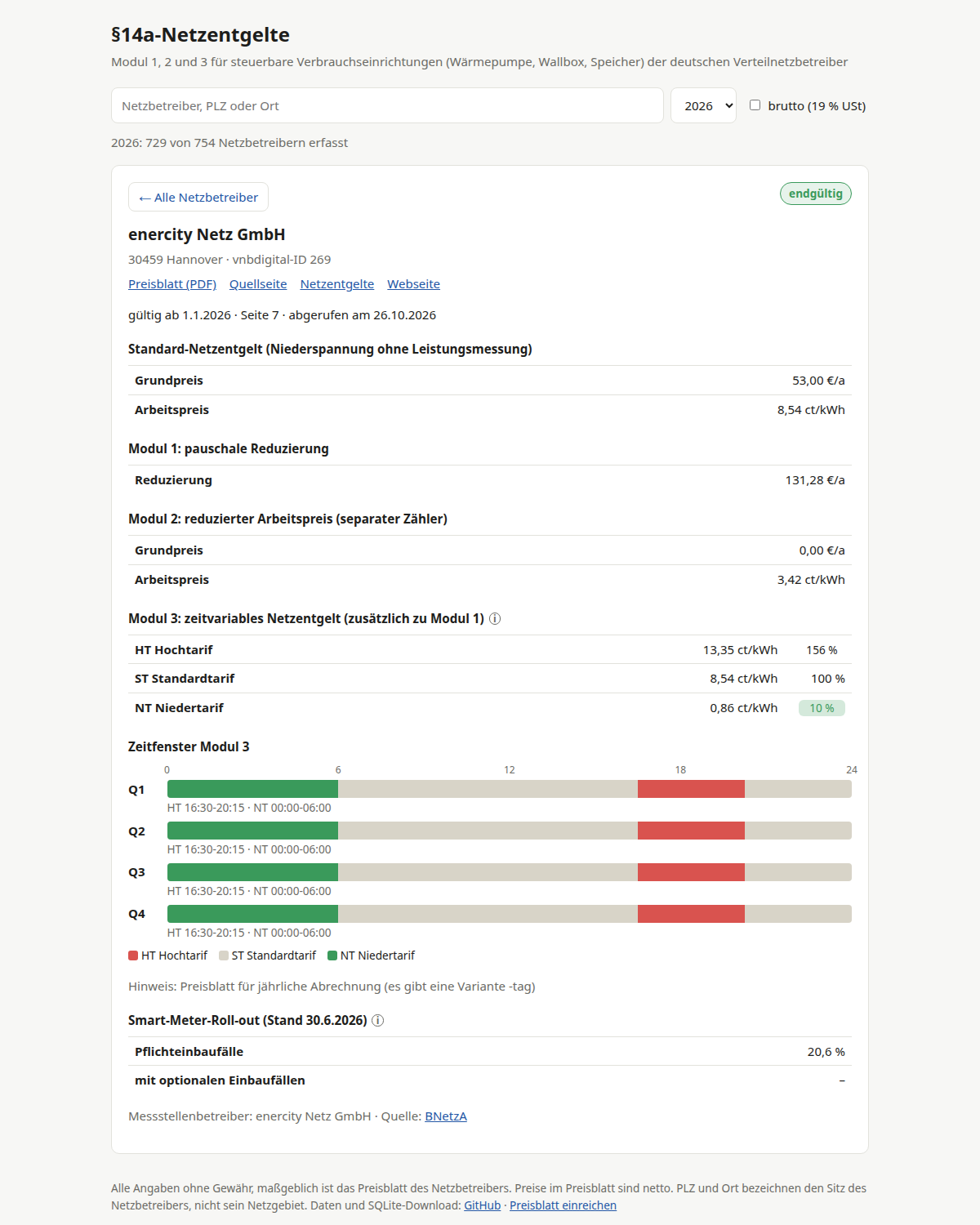Click the Q3 green Niedertarif bar segment
The image size is (980, 1225).
tap(252, 872)
